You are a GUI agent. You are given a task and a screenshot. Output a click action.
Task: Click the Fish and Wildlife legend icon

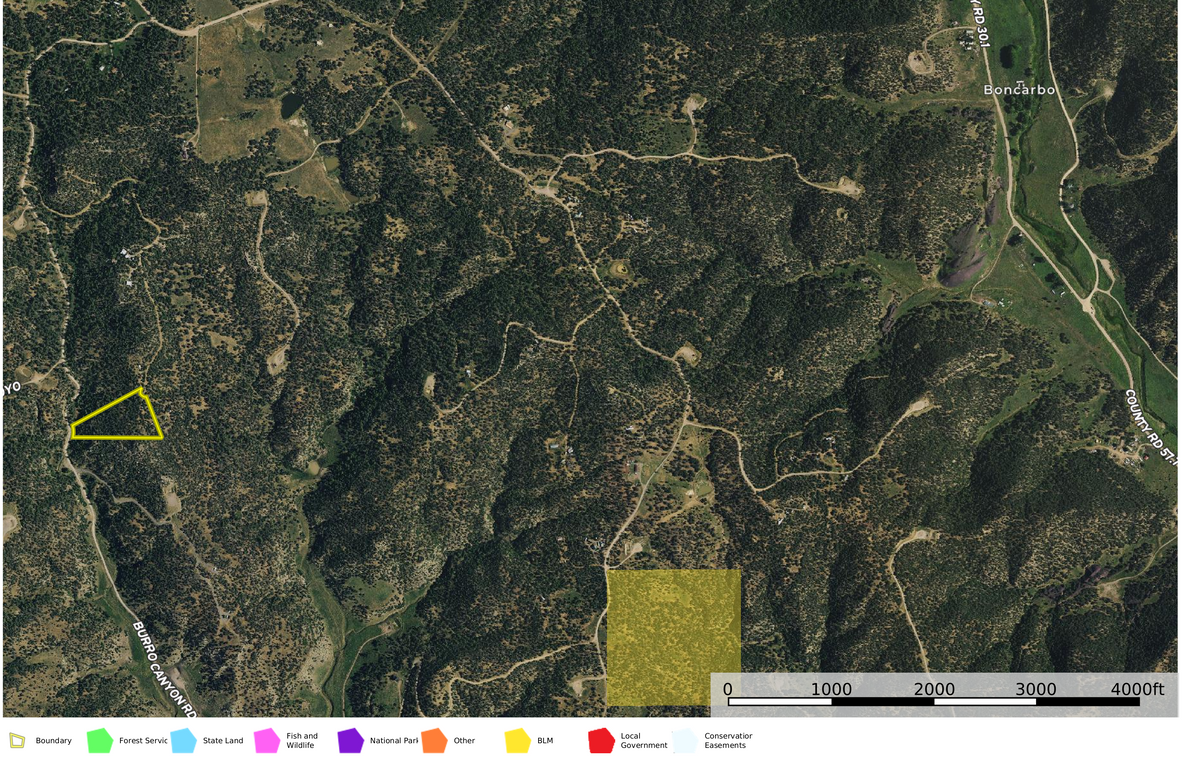(x=266, y=740)
